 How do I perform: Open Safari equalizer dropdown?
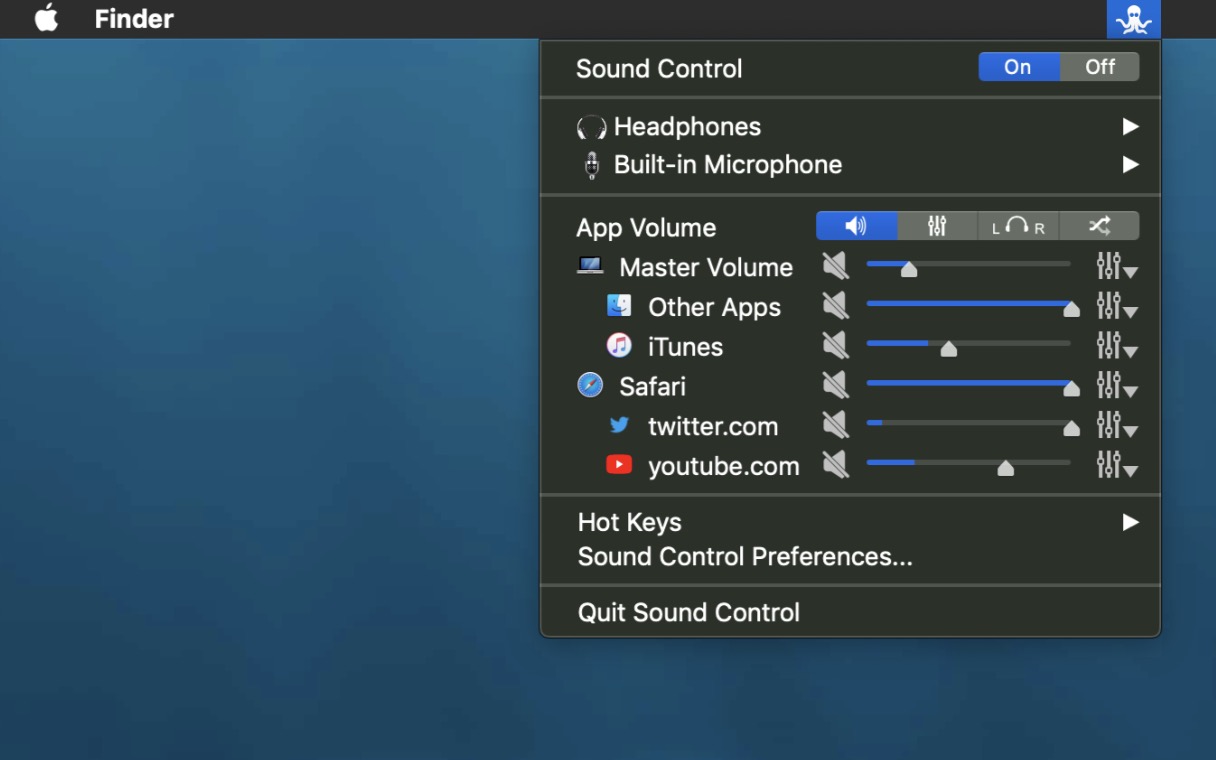[x=1117, y=385]
